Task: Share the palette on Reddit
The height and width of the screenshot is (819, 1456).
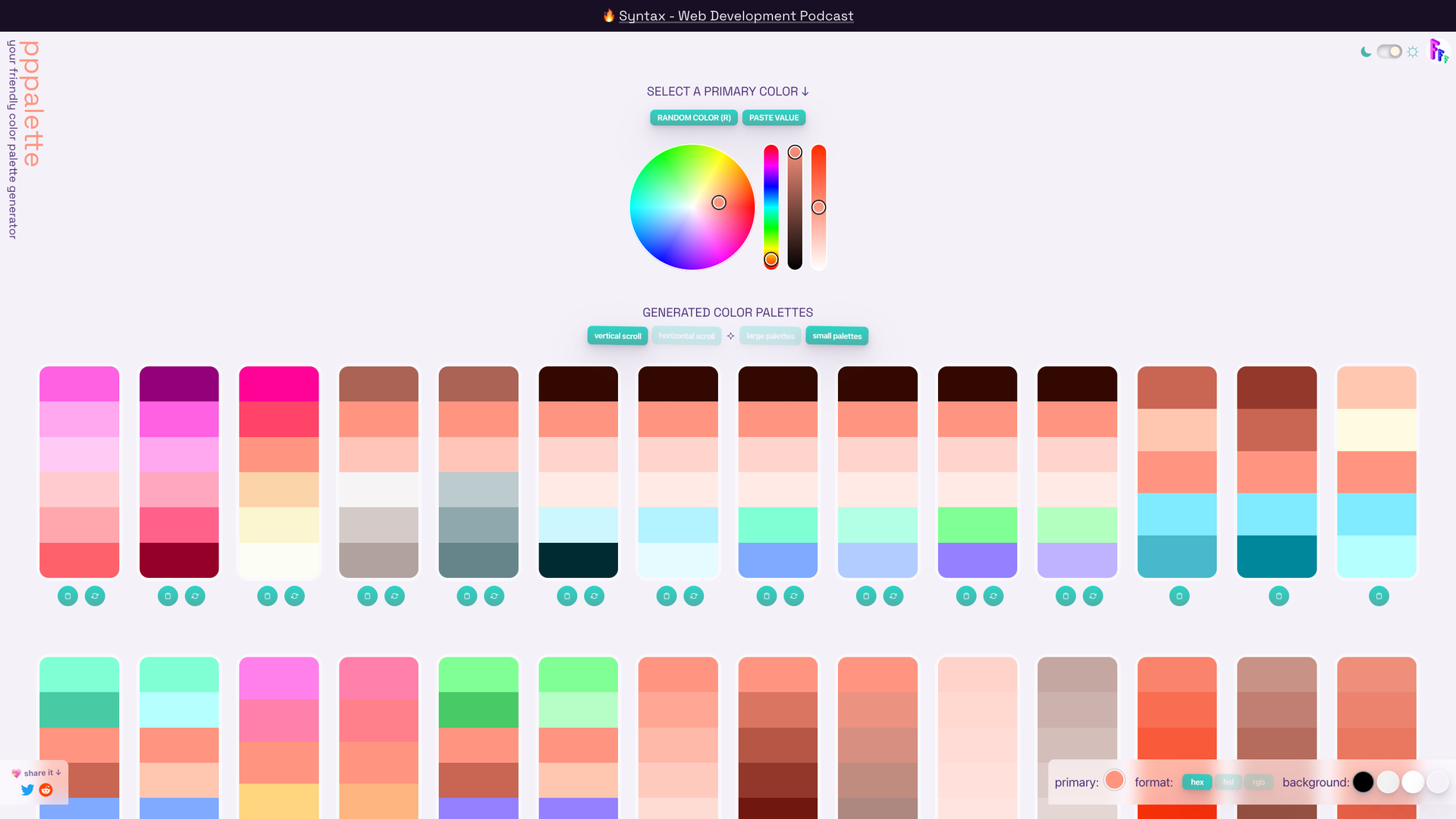Action: (45, 790)
